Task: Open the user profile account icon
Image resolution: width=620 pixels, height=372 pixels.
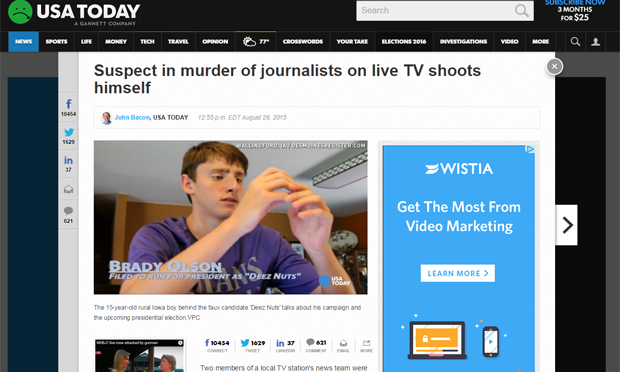Action: pos(595,42)
